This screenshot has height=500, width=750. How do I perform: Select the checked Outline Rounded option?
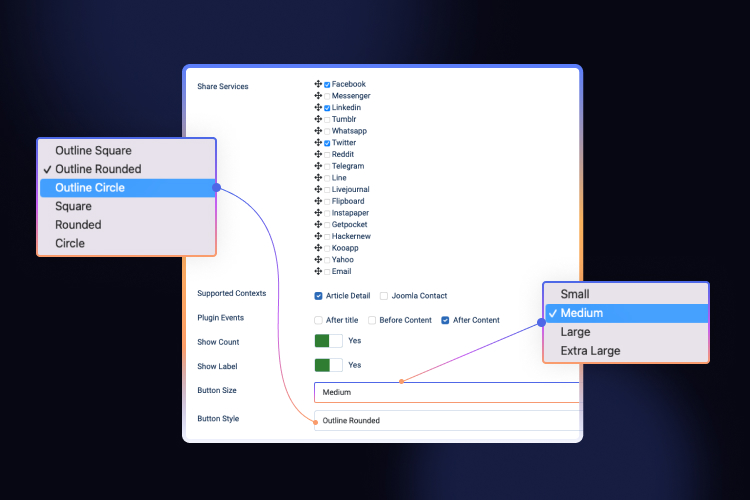[x=127, y=169]
